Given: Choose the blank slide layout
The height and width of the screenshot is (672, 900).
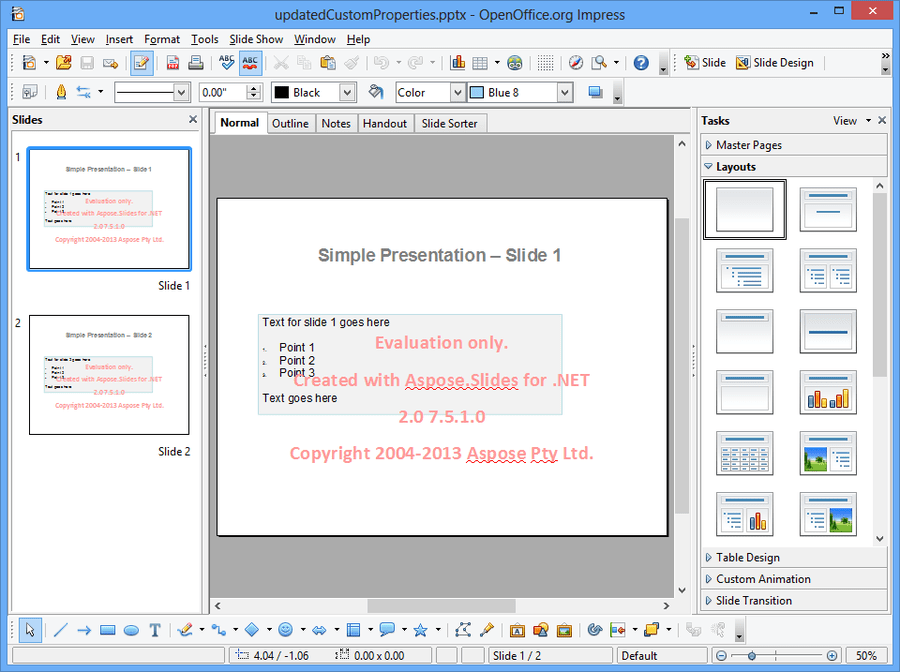Looking at the screenshot, I should 744,209.
